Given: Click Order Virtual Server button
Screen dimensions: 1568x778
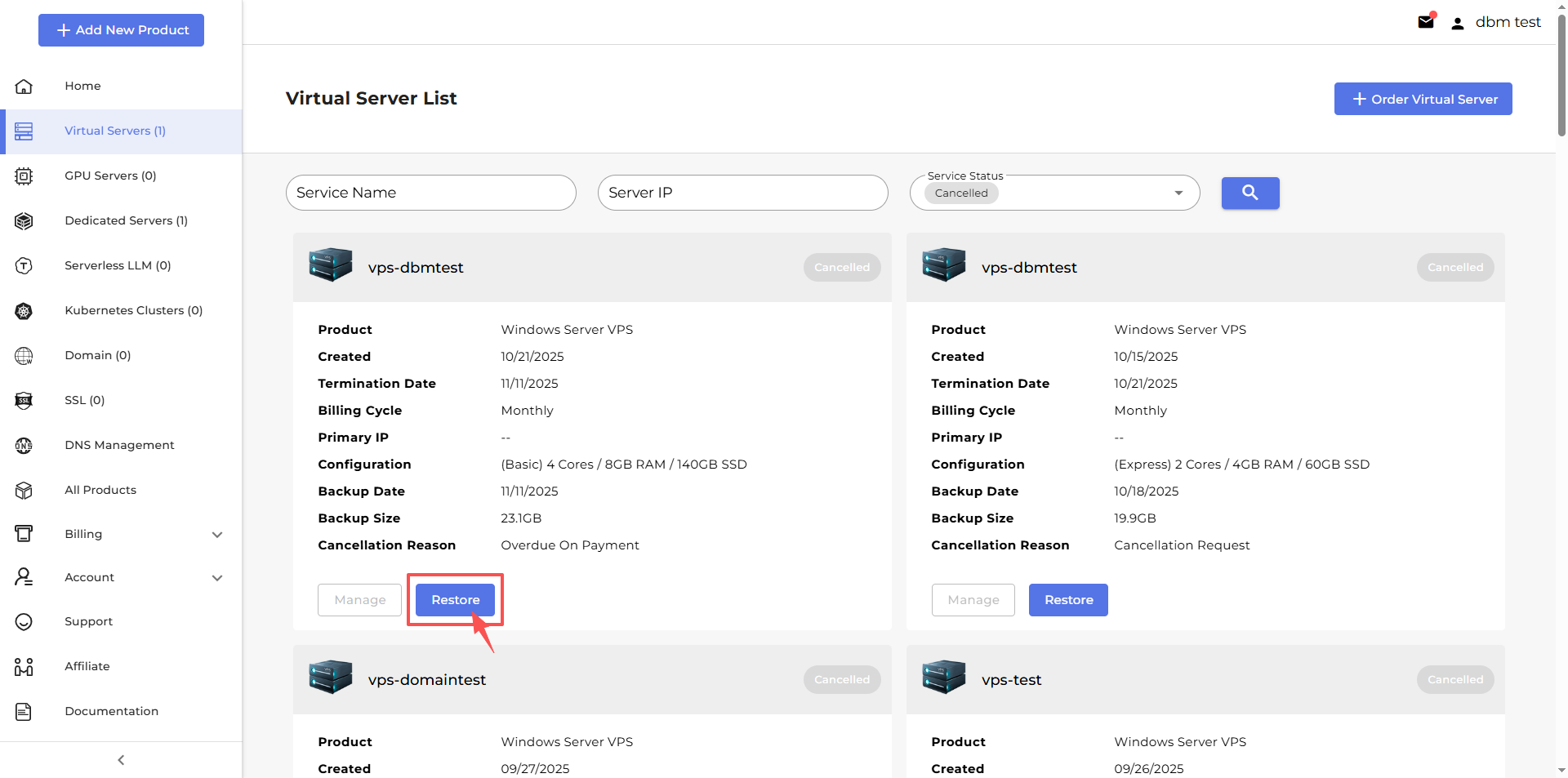Looking at the screenshot, I should click(x=1423, y=99).
